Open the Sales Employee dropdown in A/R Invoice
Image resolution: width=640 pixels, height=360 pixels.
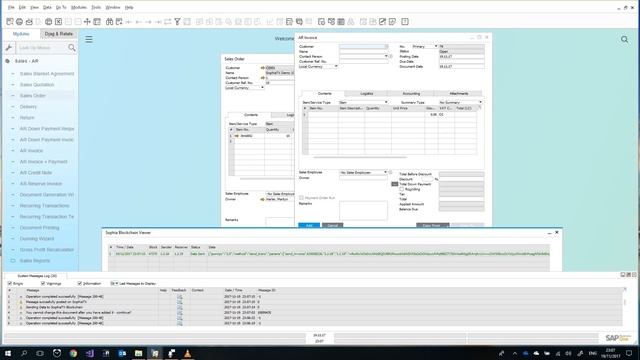[x=385, y=172]
